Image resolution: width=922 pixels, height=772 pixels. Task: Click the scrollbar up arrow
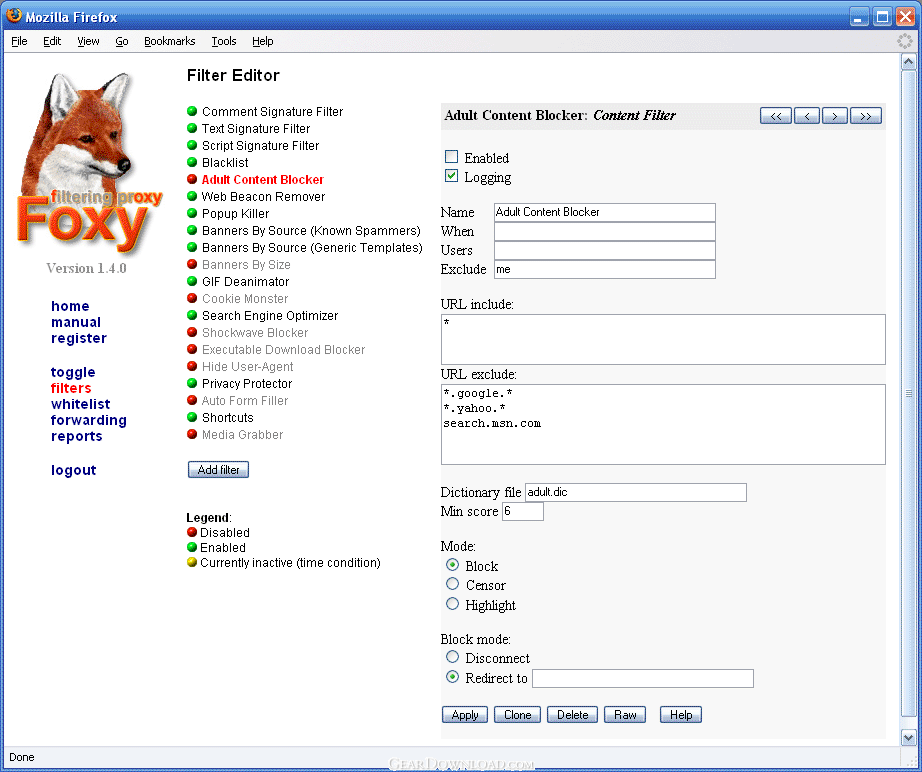coord(908,61)
